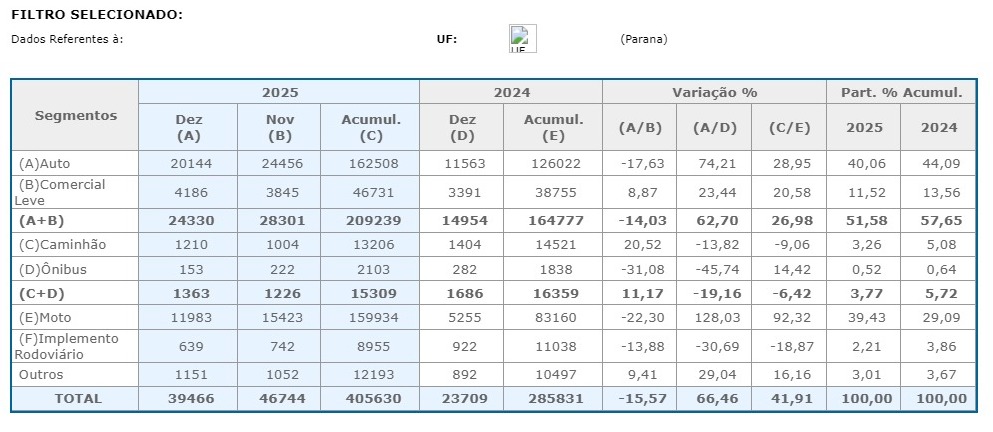Viewport: 993px width, 432px height.
Task: Click the (F)Implemento Rodoviário row label
Action: coord(68,346)
